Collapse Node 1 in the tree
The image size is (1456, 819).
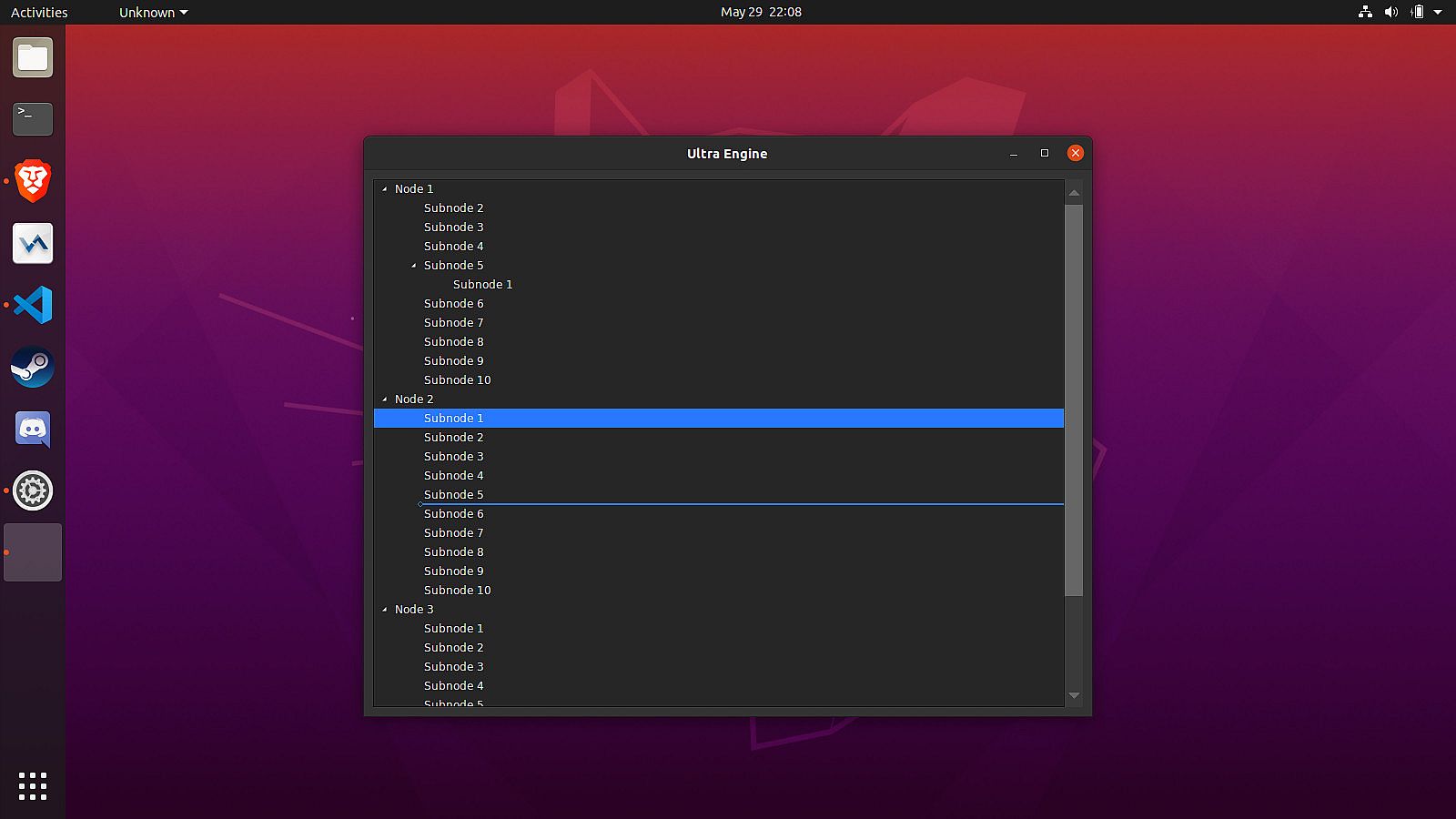click(385, 189)
